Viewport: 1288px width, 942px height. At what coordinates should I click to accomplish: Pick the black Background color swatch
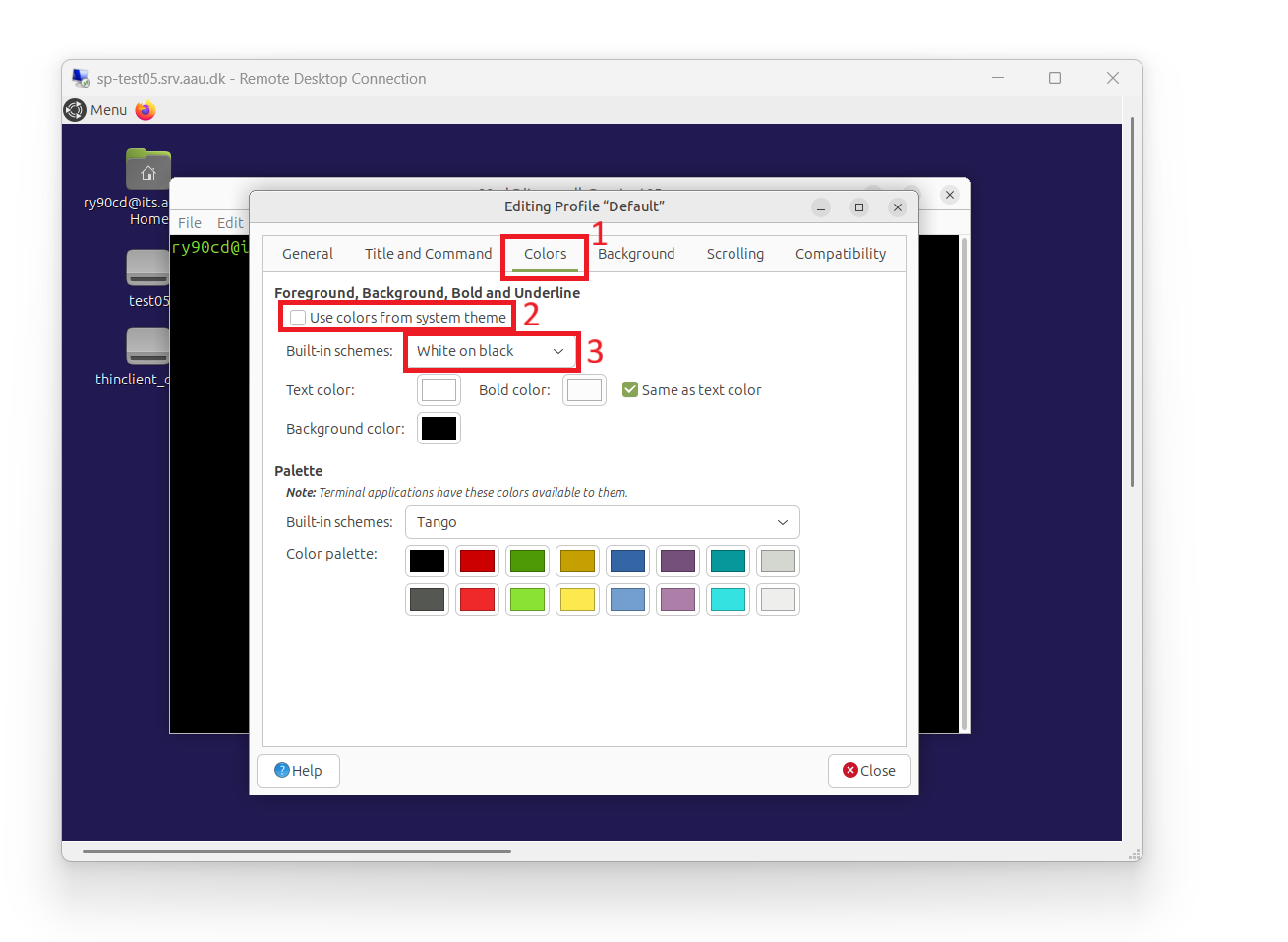click(439, 428)
